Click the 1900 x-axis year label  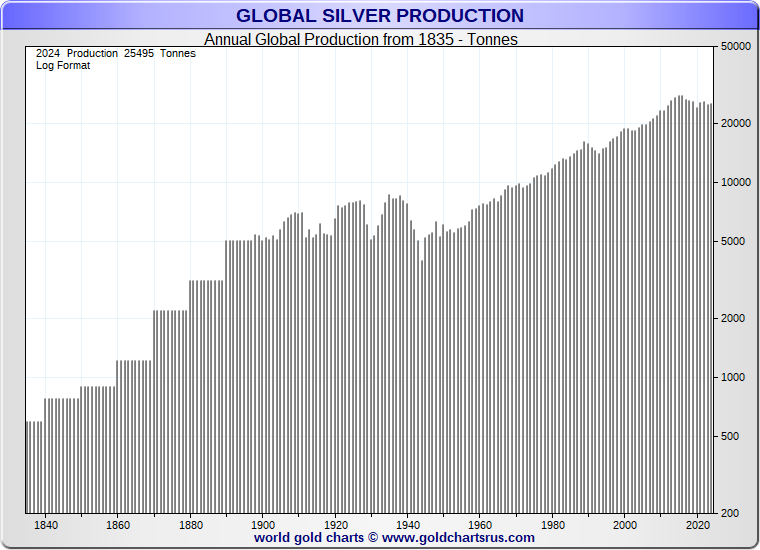pos(263,525)
